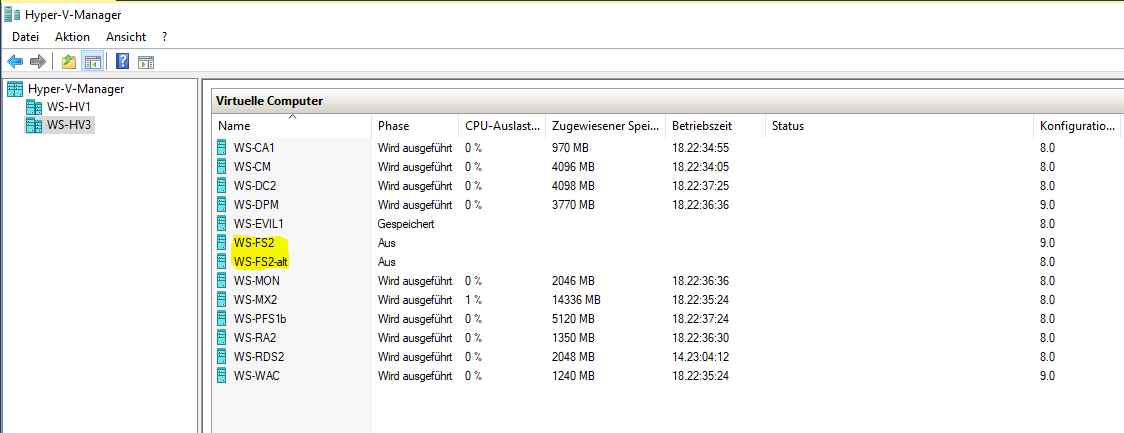The image size is (1124, 433).
Task: Click the VM icon beside WS-MON
Action: pyautogui.click(x=222, y=280)
